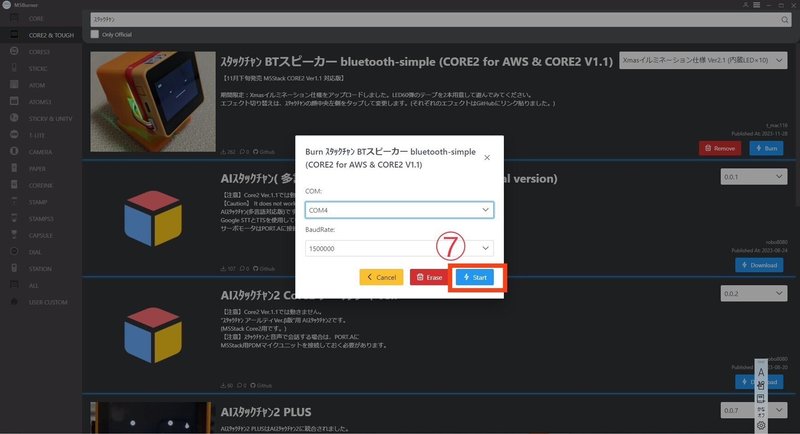
Task: Open the user account icon in title bar
Action: [745, 5]
